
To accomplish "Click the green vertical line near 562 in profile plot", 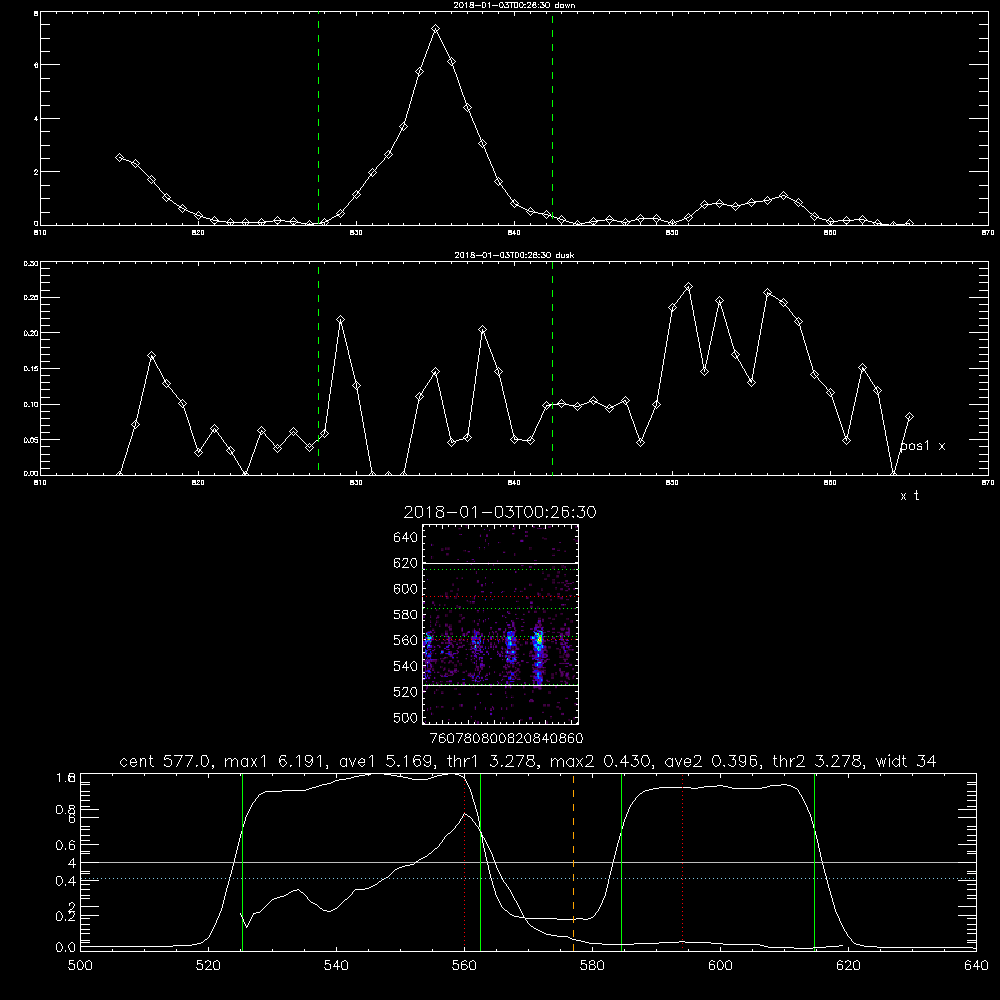I will [x=480, y=861].
